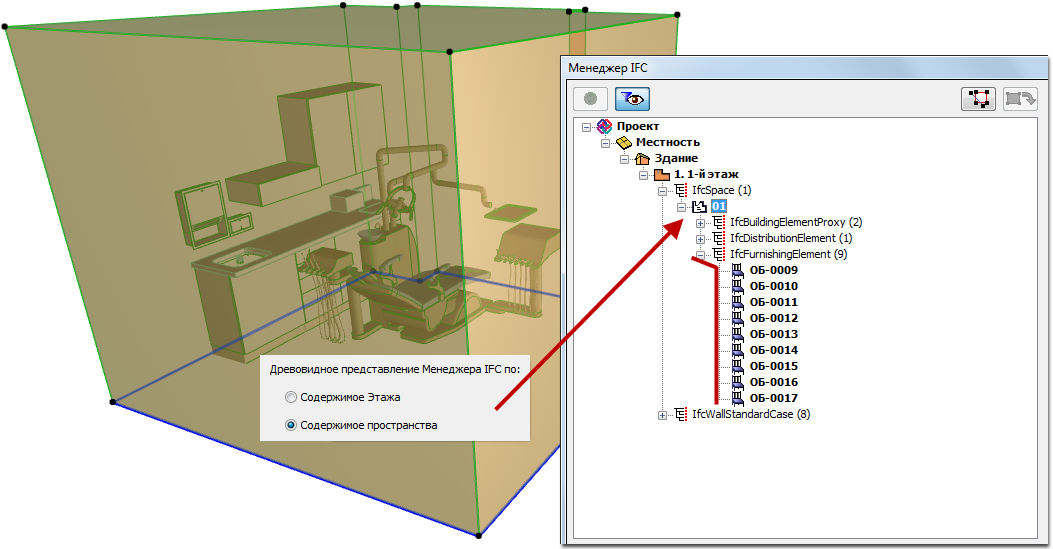Collapse the 01 space node

click(682, 207)
